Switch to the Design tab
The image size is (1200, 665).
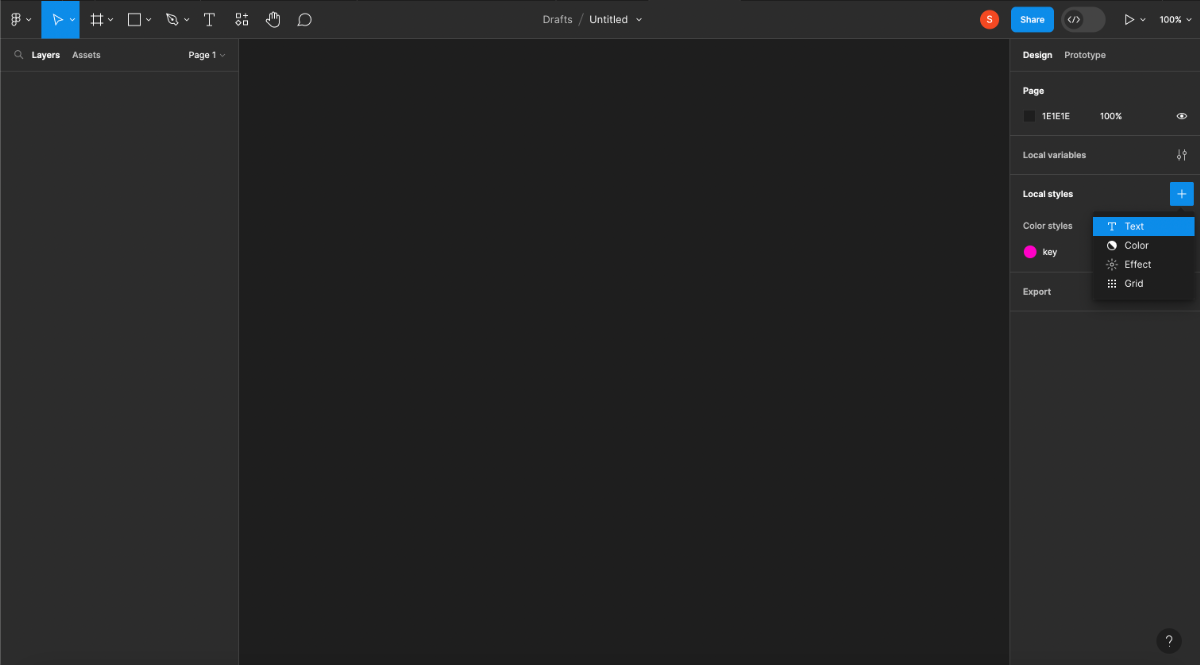pos(1037,55)
